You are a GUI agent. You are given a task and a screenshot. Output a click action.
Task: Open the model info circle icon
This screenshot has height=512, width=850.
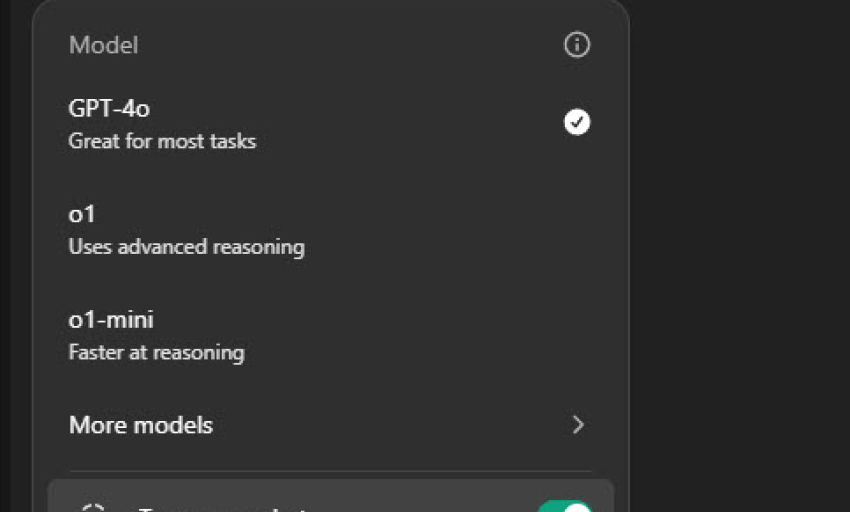tap(577, 44)
